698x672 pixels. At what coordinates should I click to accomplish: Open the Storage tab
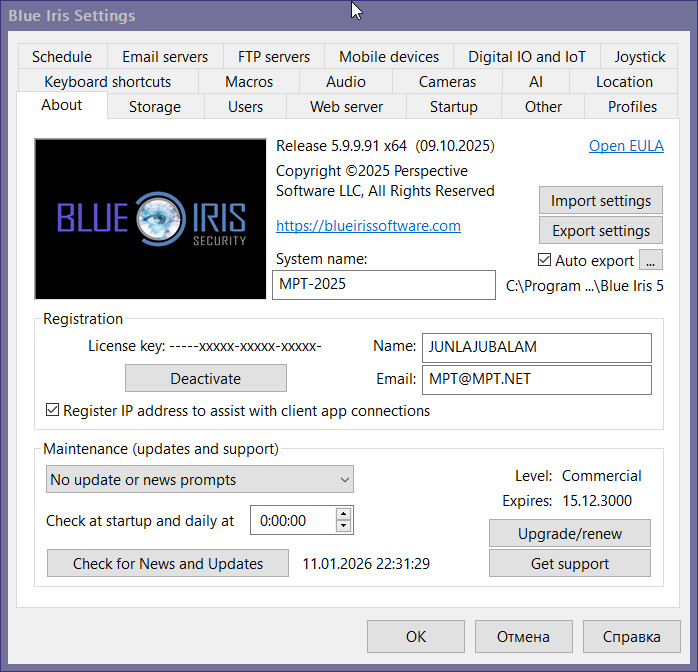click(x=155, y=107)
